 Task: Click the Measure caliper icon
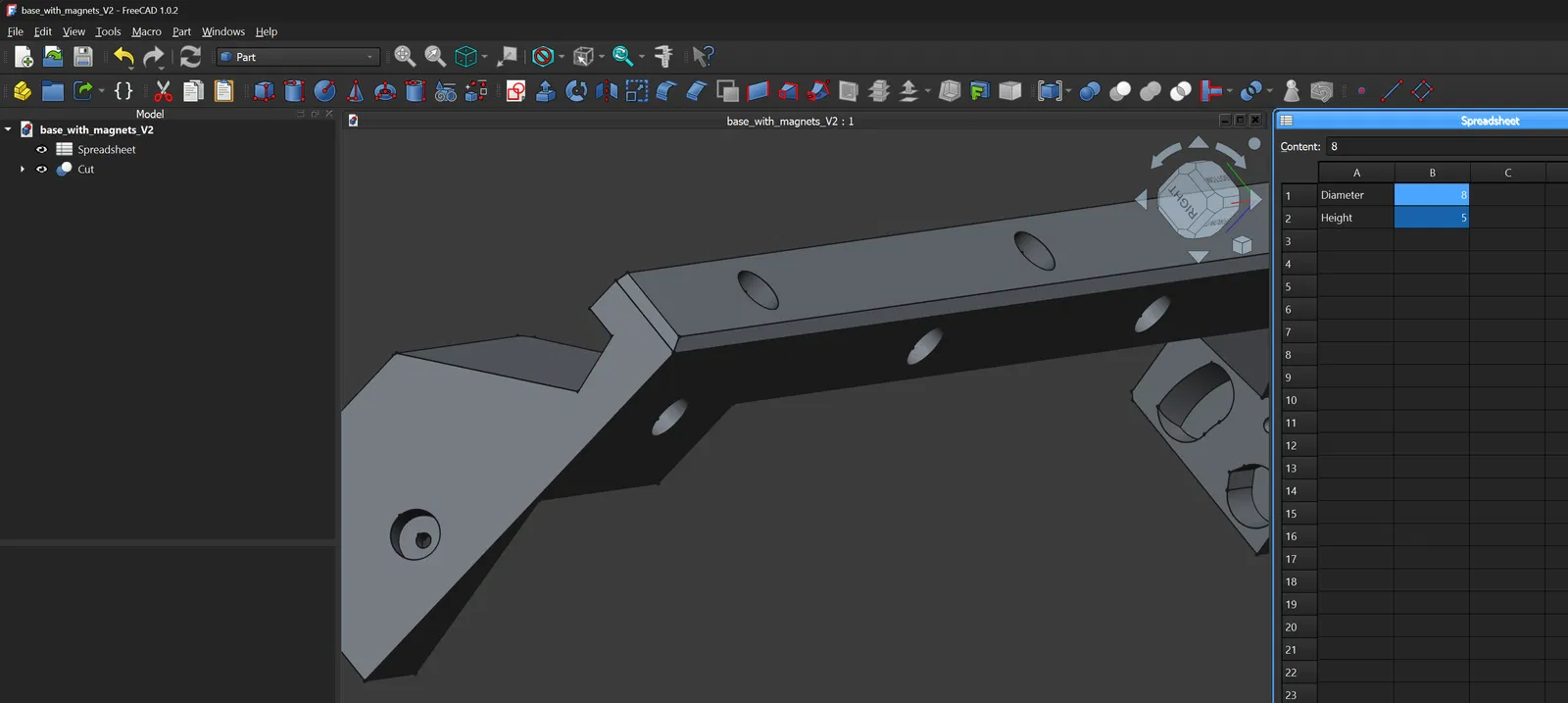click(663, 56)
